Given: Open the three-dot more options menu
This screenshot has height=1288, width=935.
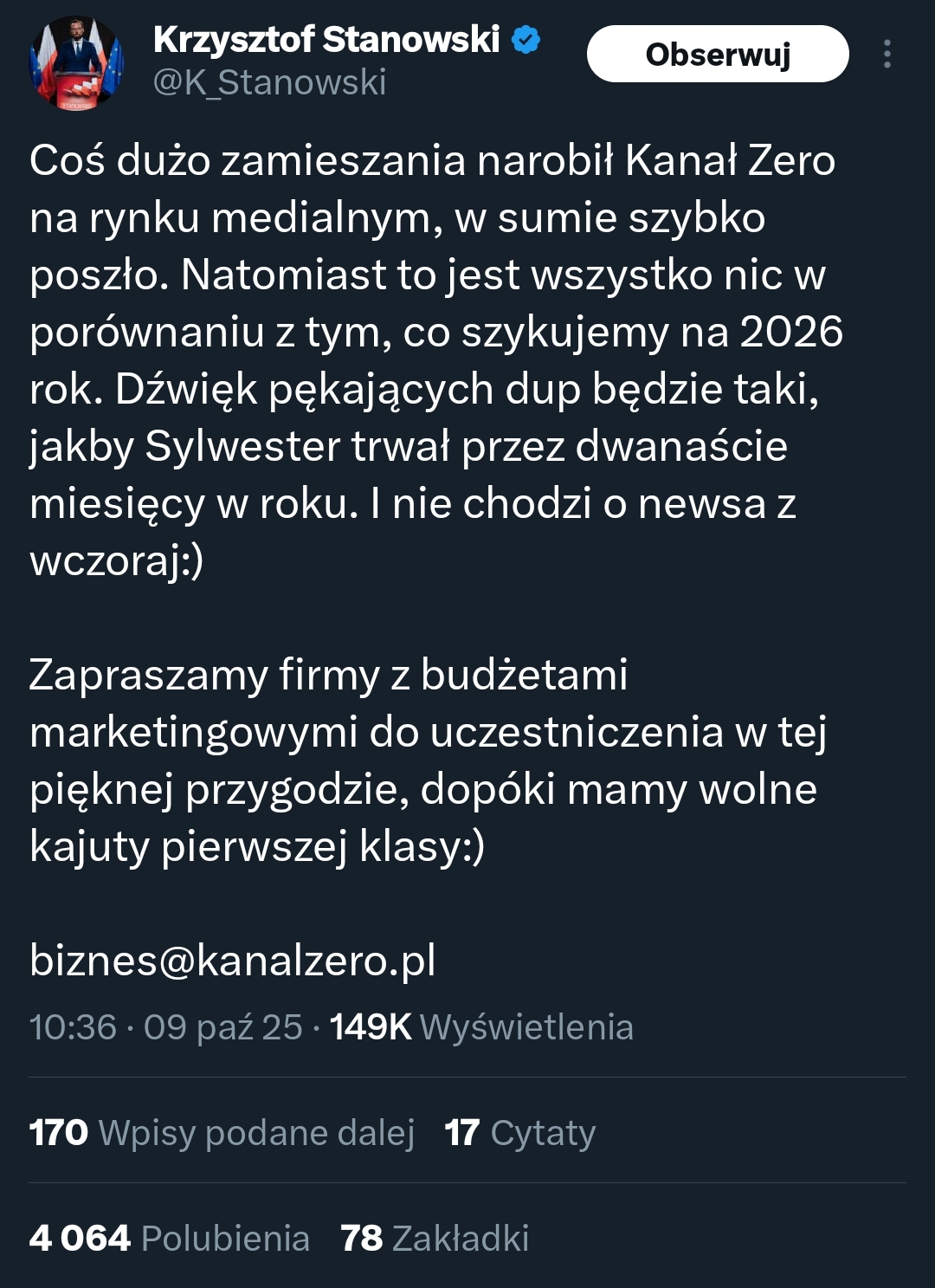Looking at the screenshot, I should (887, 54).
